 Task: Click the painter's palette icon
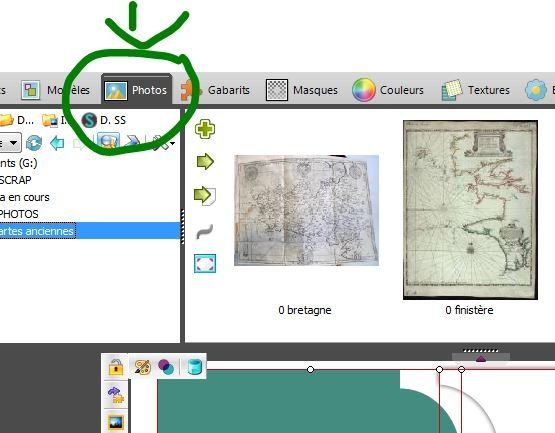(142, 367)
